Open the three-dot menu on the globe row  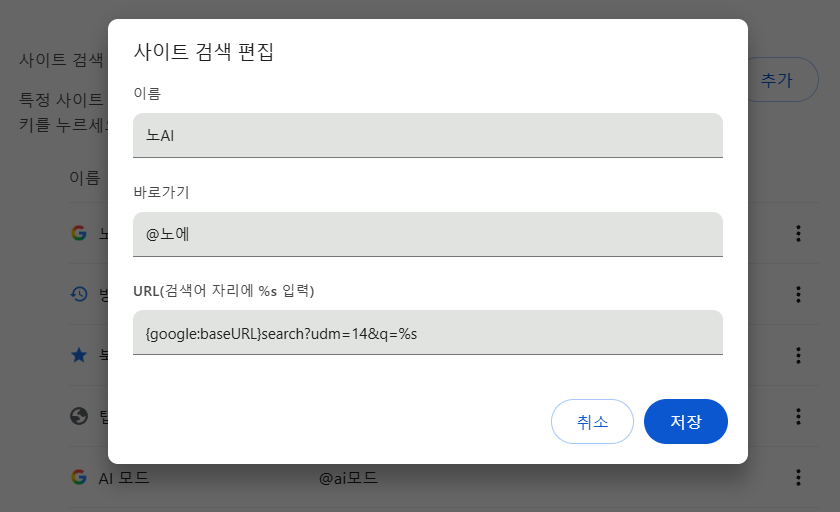click(x=798, y=416)
